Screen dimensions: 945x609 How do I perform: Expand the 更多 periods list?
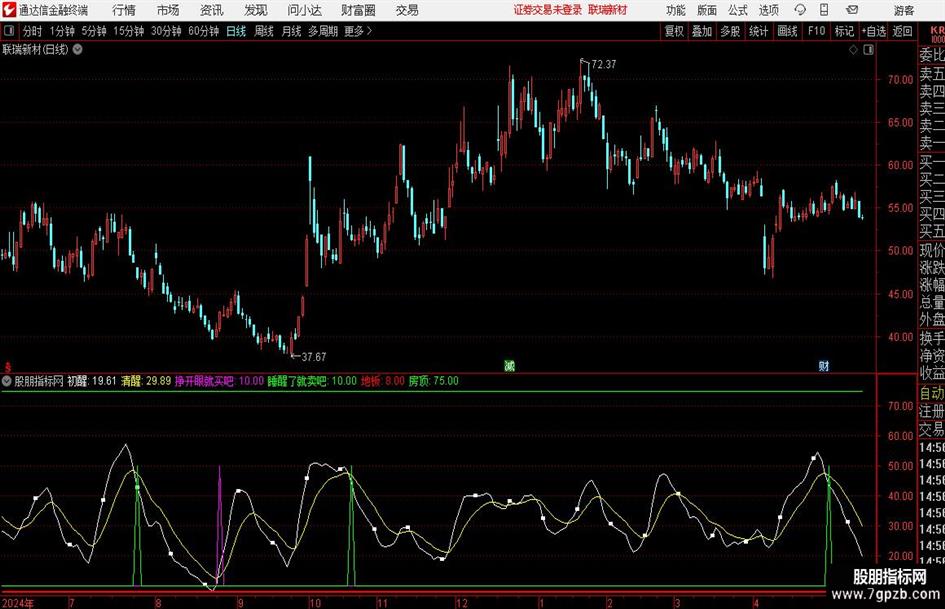[x=357, y=31]
